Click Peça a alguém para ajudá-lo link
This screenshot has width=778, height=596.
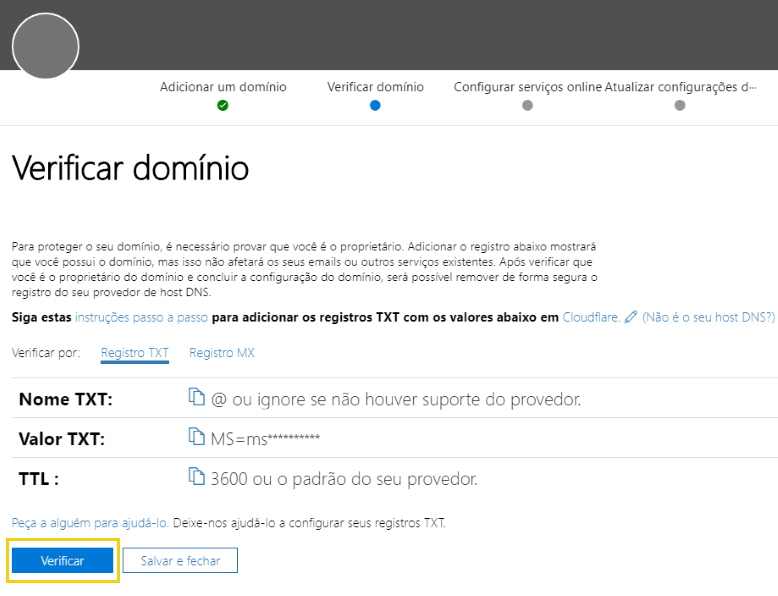[91, 523]
